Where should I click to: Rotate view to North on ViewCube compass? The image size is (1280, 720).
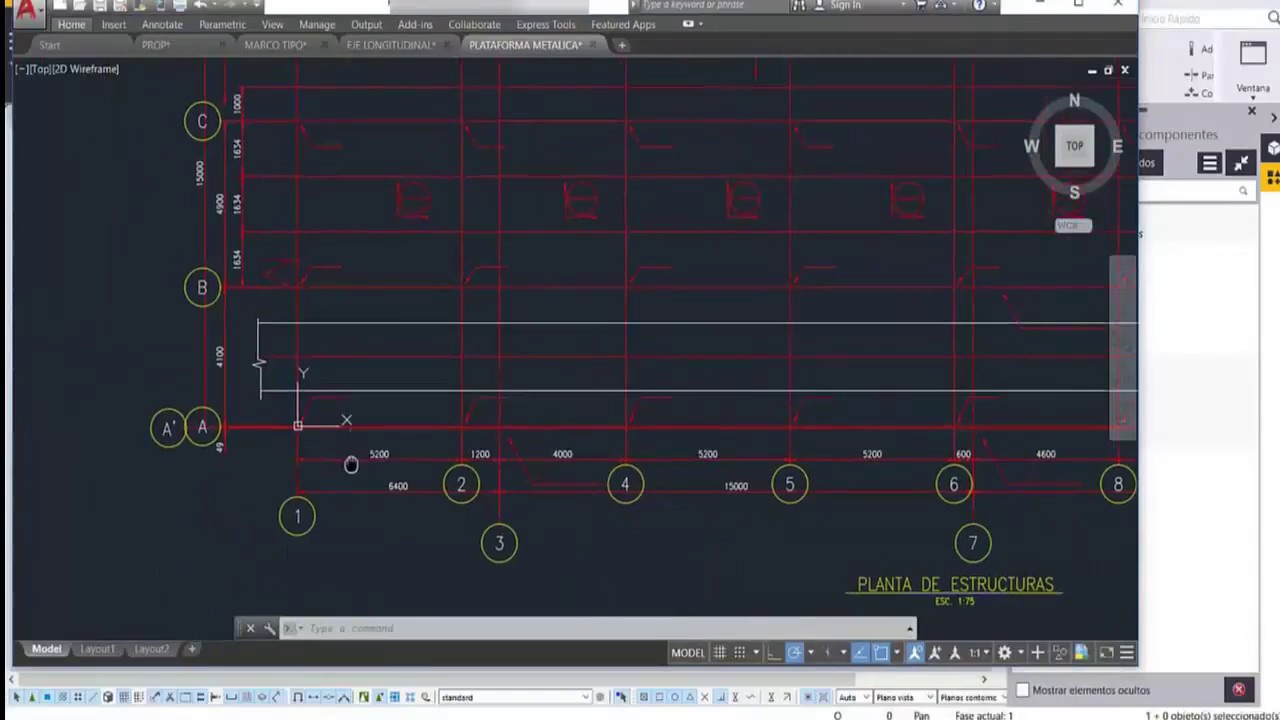[x=1074, y=100]
